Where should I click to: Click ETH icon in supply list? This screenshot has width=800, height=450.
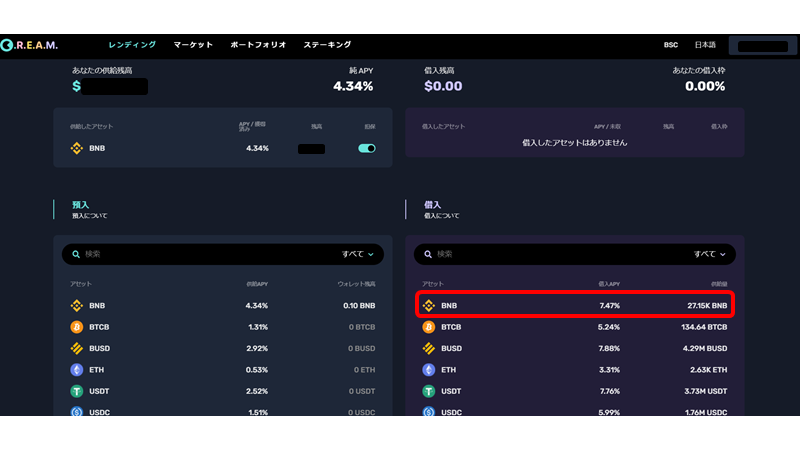coord(77,370)
